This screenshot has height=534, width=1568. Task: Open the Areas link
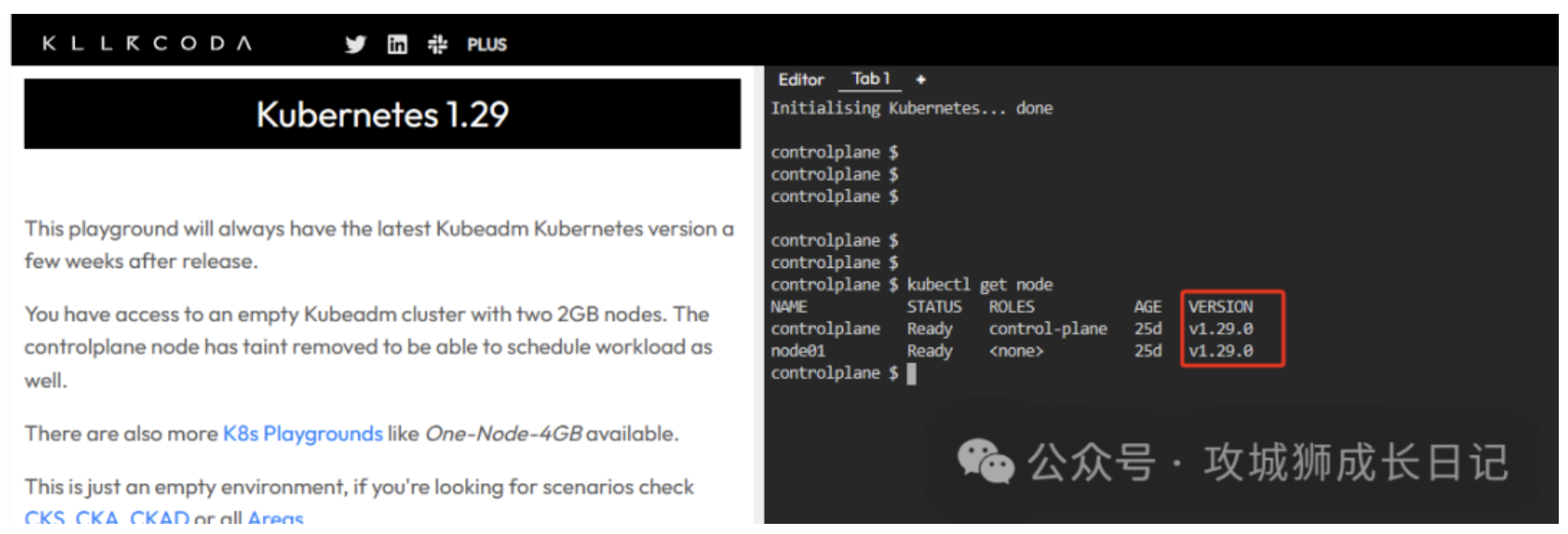tap(275, 517)
